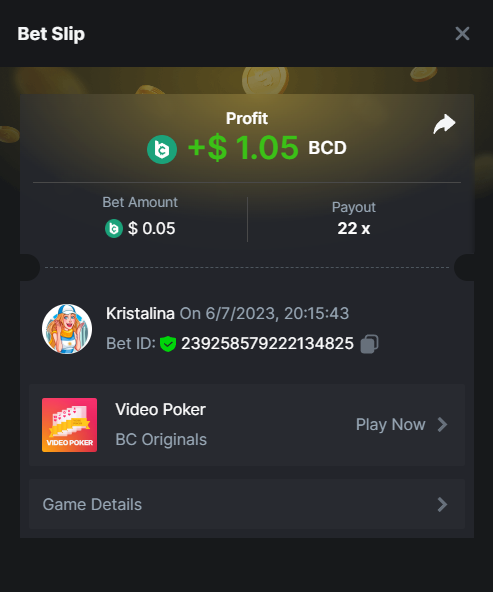Click the chevron beside Play Now
Image resolution: width=493 pixels, height=592 pixels.
pyautogui.click(x=442, y=424)
